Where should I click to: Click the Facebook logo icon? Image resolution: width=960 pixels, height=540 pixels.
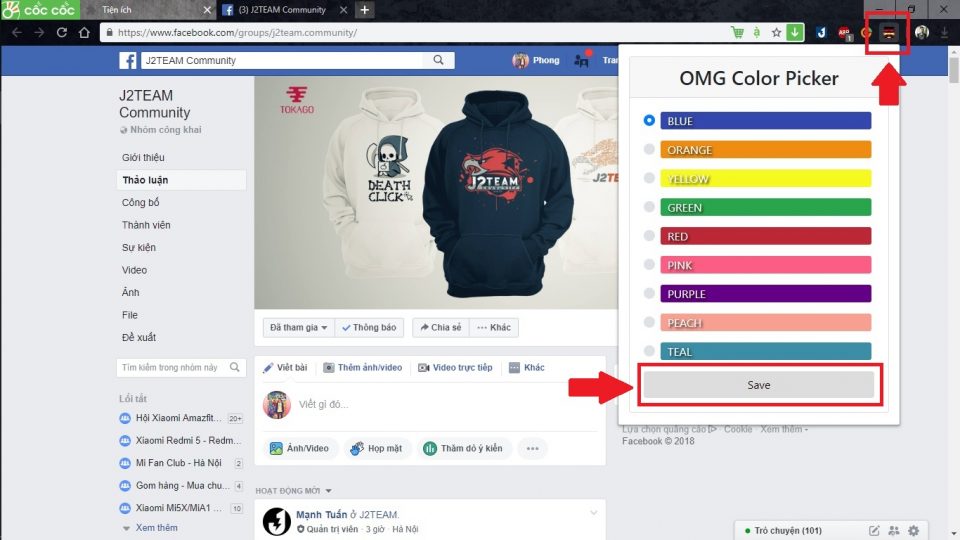click(x=127, y=60)
